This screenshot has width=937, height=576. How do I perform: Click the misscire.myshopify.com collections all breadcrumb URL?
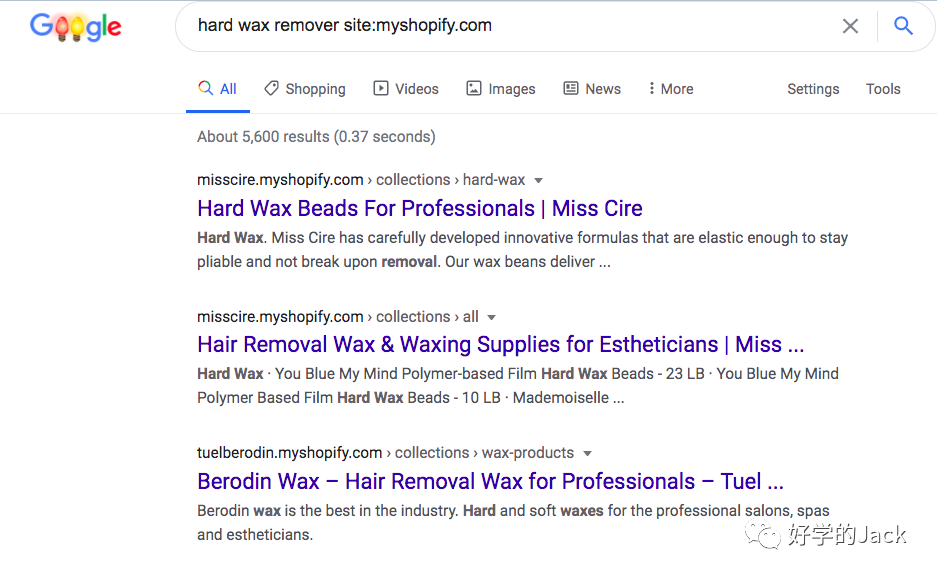coord(338,317)
